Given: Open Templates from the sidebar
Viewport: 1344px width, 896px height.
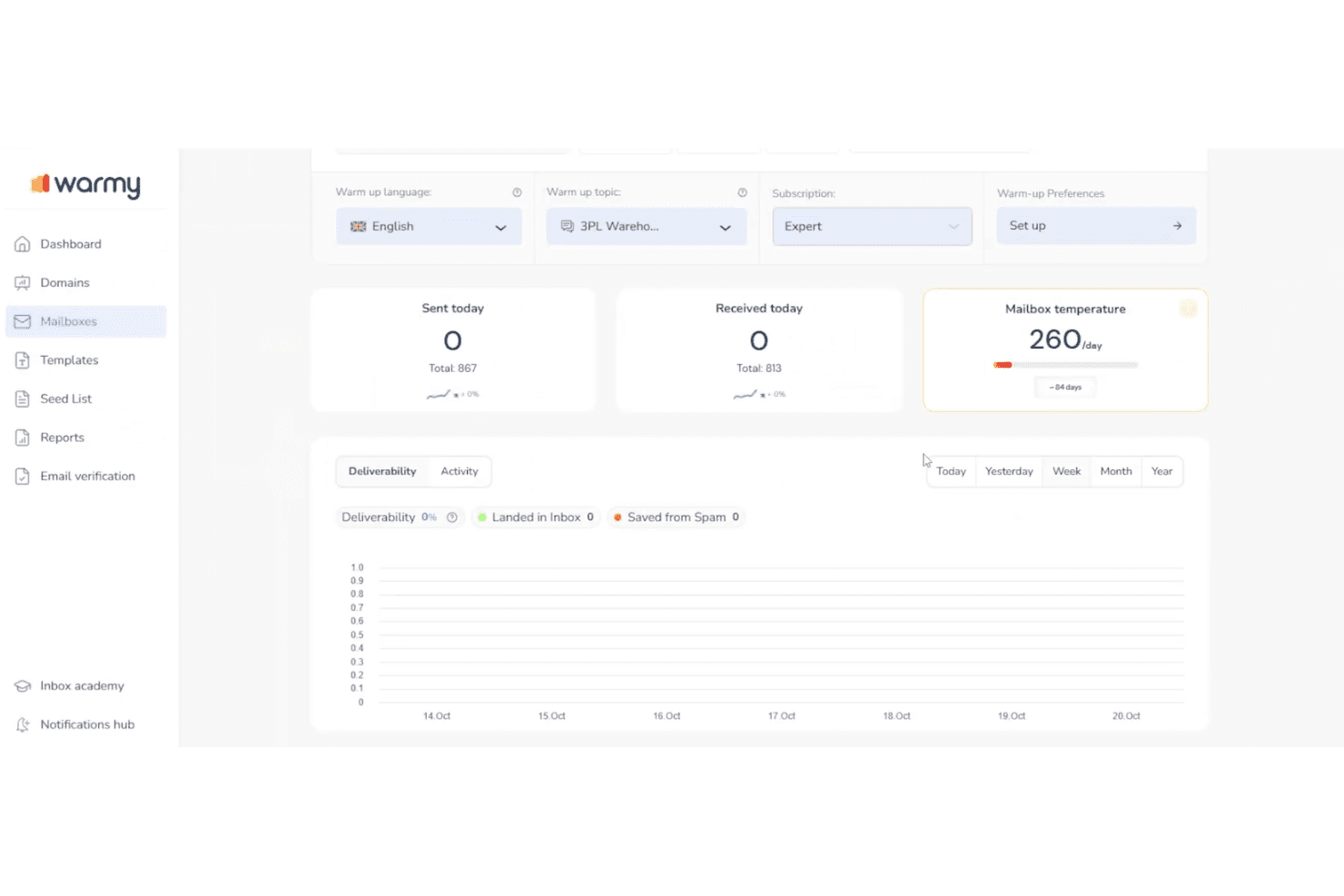Looking at the screenshot, I should pos(86,360).
